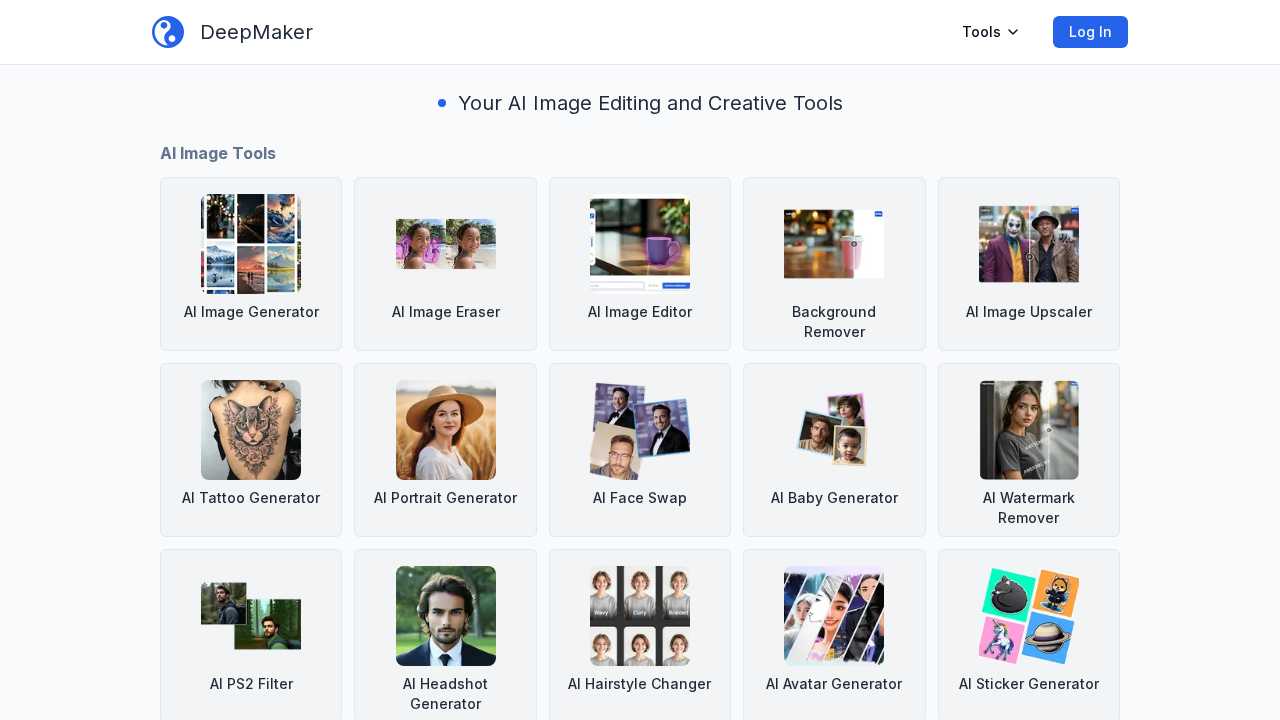
Task: Select the AI Face Swap collage image
Action: coord(640,430)
